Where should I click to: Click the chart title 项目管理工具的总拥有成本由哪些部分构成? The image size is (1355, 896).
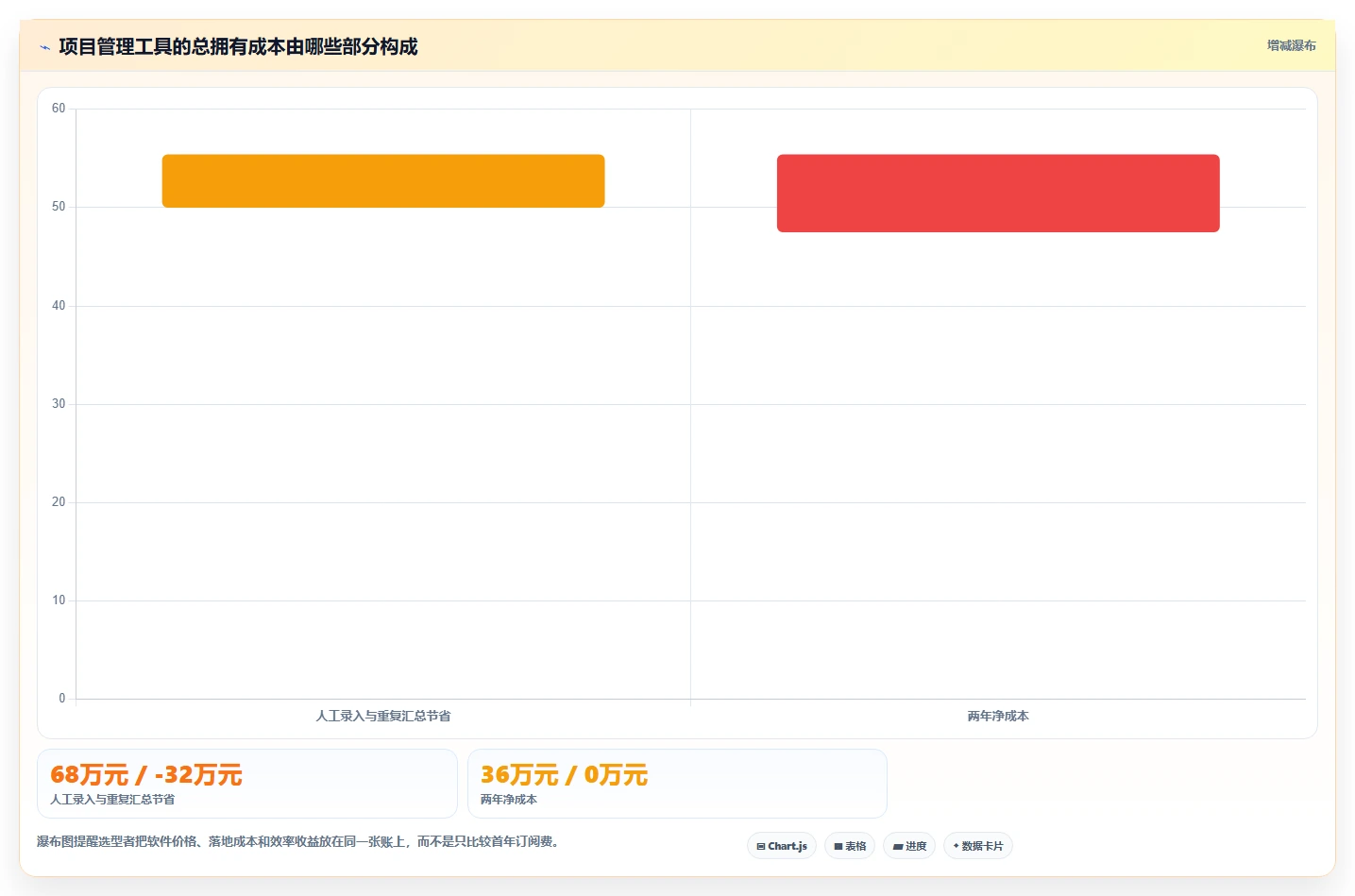coord(238,46)
